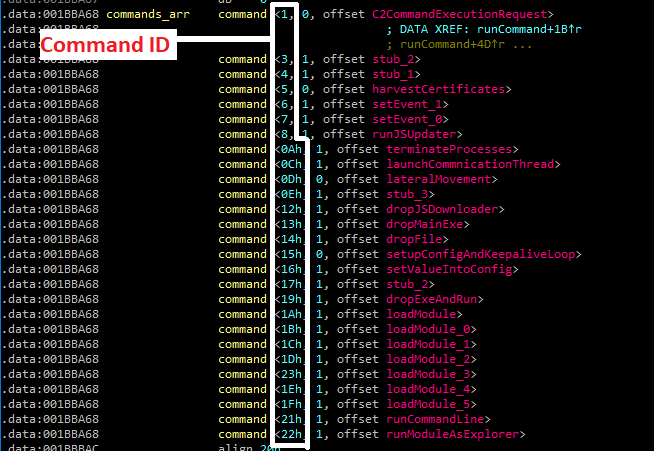Open the runJSUpdater offset reference
Image resolution: width=654 pixels, height=451 pixels.
414,134
